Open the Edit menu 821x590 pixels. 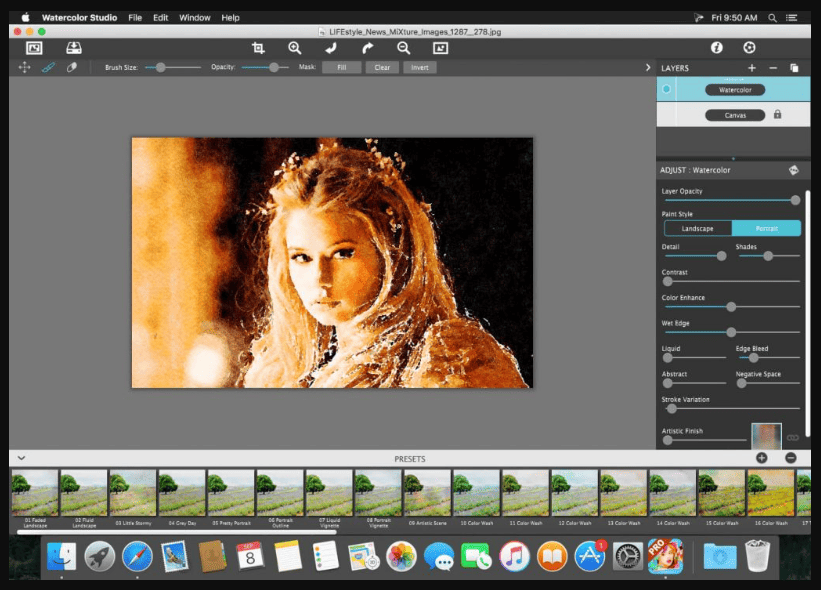pyautogui.click(x=161, y=18)
